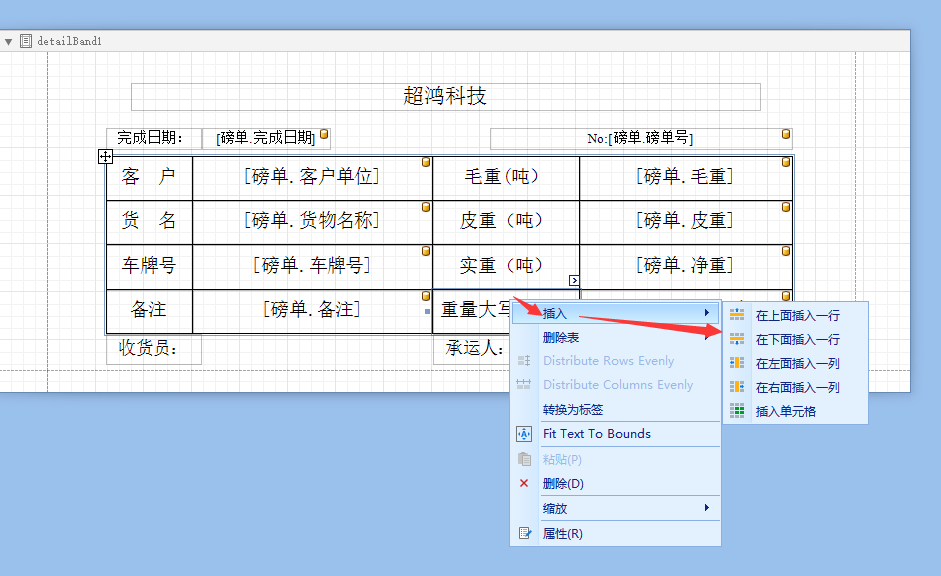This screenshot has width=941, height=576.
Task: Click the insert column right icon
Action: point(737,387)
